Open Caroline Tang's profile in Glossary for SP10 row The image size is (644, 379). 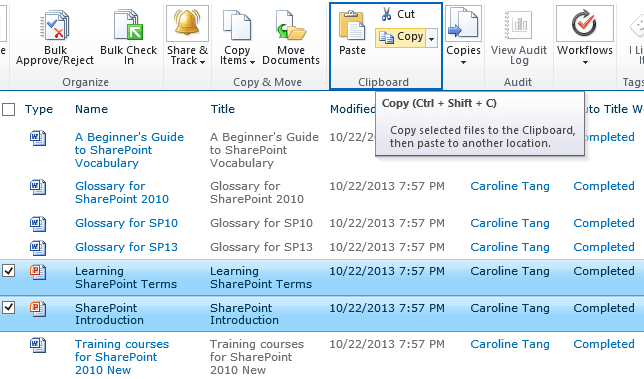[510, 223]
